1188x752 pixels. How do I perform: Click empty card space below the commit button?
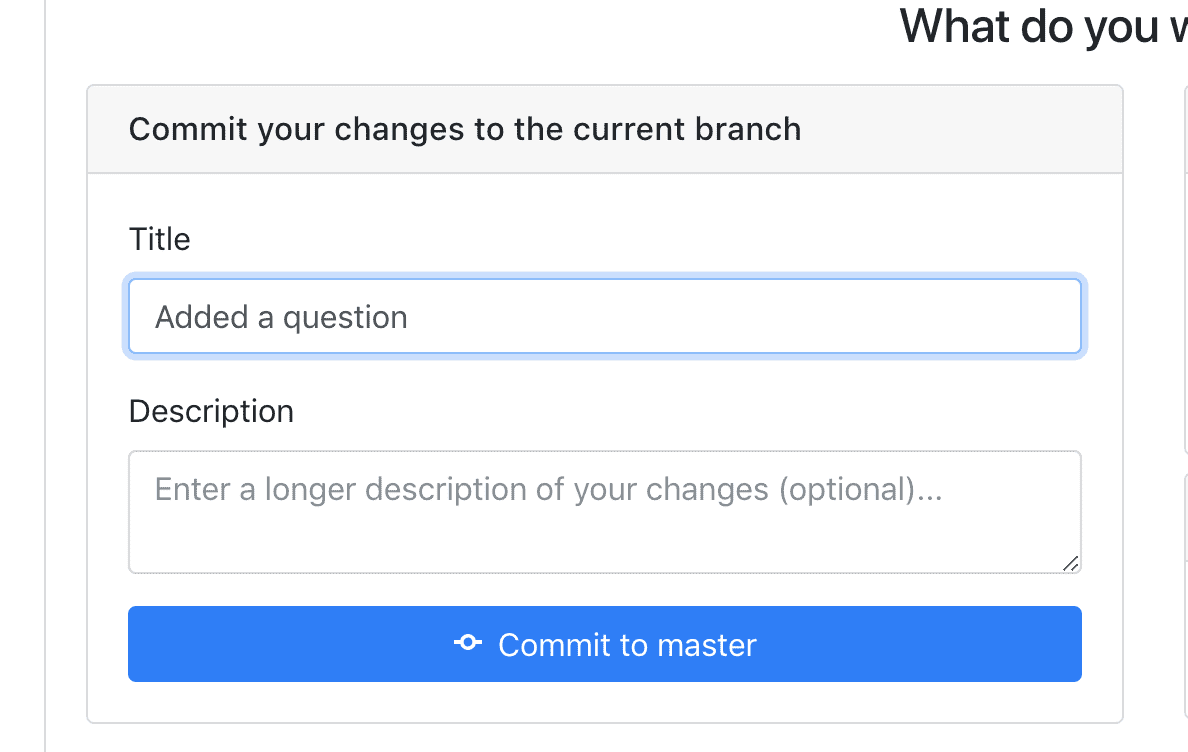(605, 702)
